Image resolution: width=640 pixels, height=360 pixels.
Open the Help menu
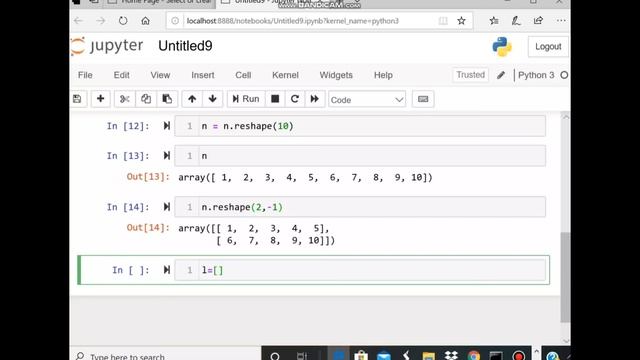pyautogui.click(x=383, y=75)
